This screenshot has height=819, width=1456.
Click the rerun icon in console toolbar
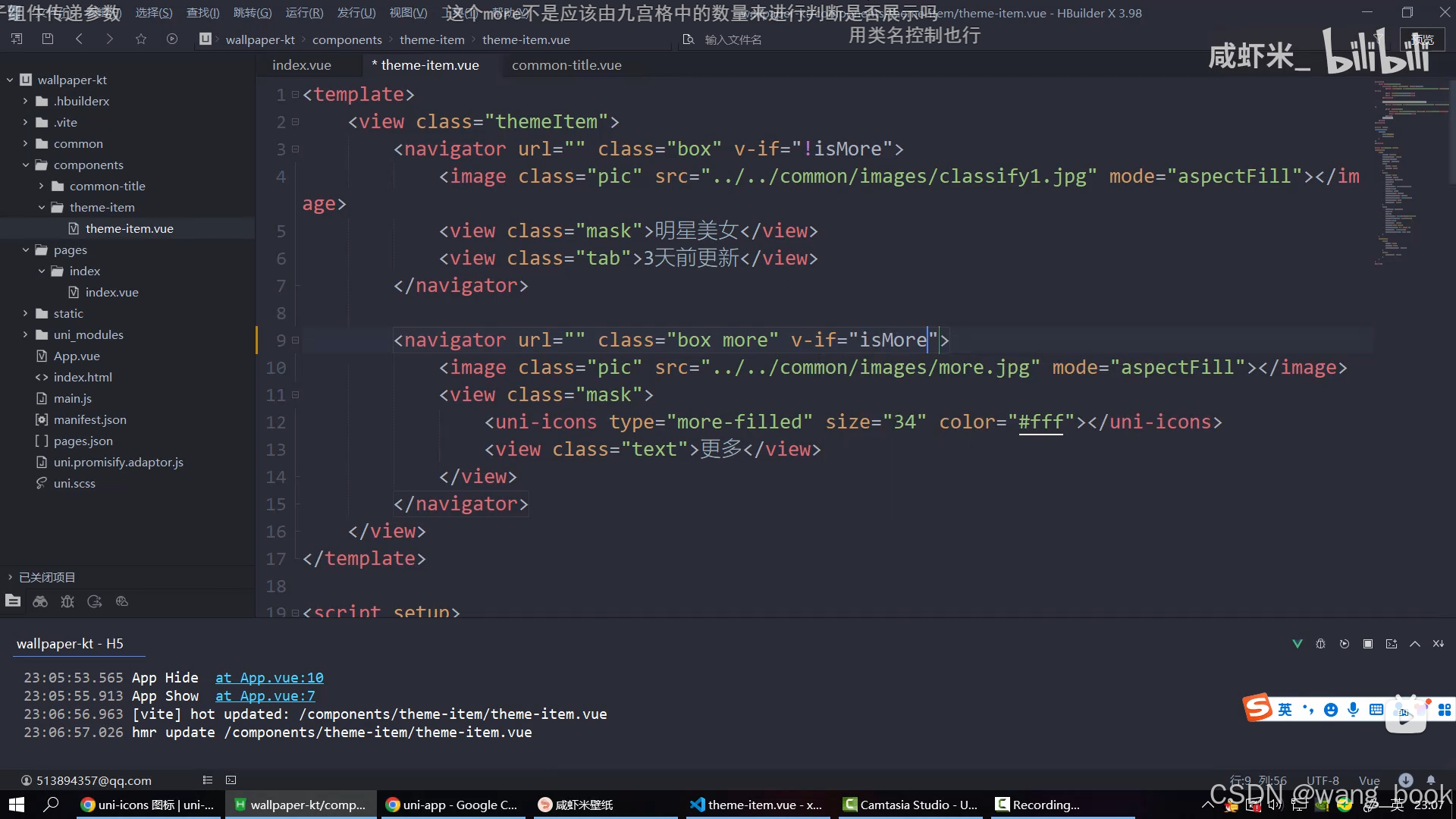point(1345,644)
